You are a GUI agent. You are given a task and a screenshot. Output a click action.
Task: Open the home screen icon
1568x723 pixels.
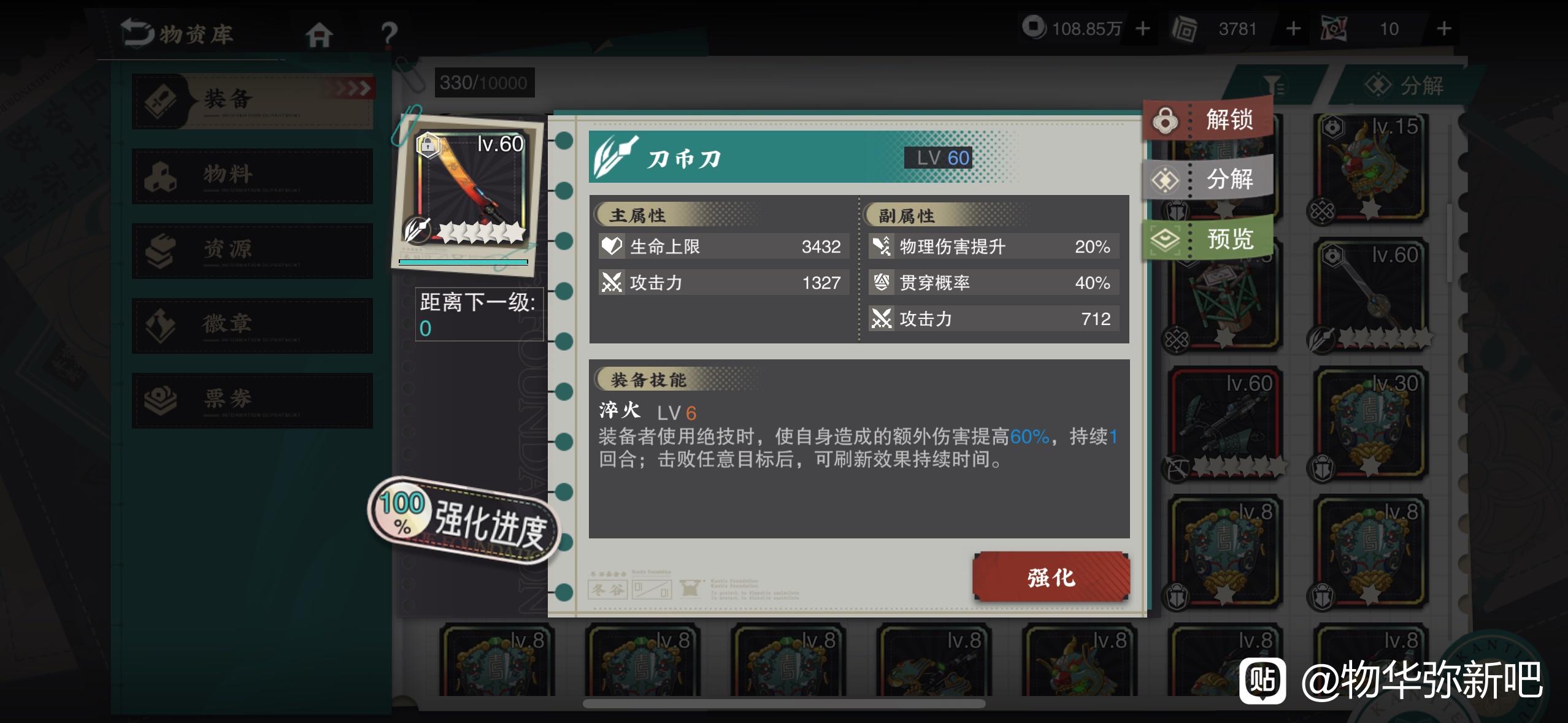[x=319, y=34]
